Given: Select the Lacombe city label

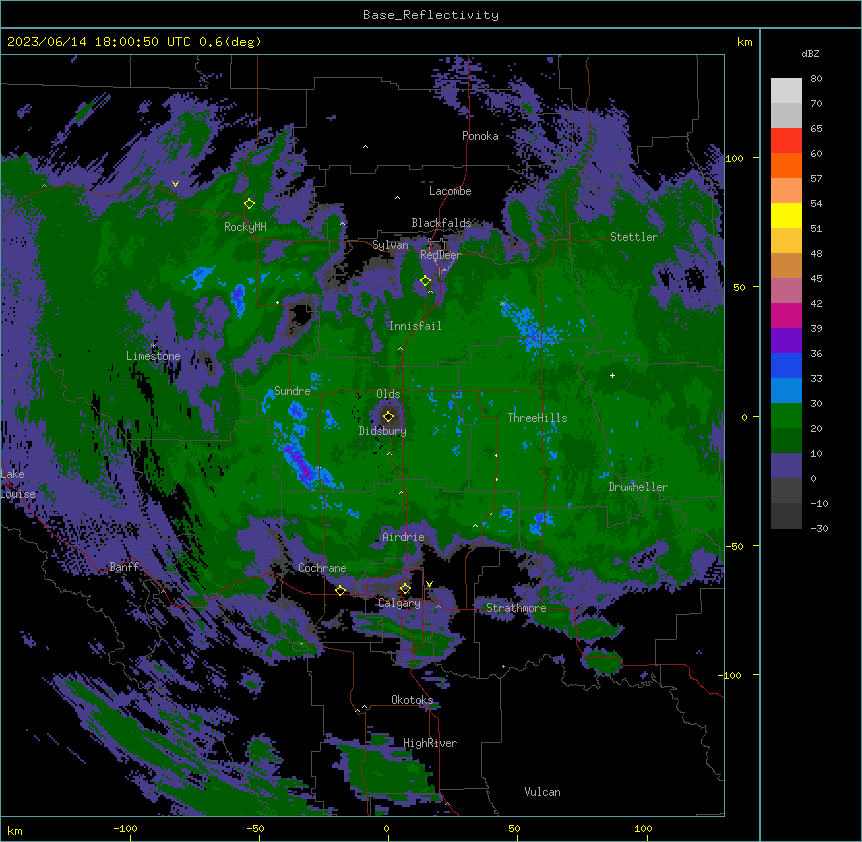Looking at the screenshot, I should (x=450, y=191).
